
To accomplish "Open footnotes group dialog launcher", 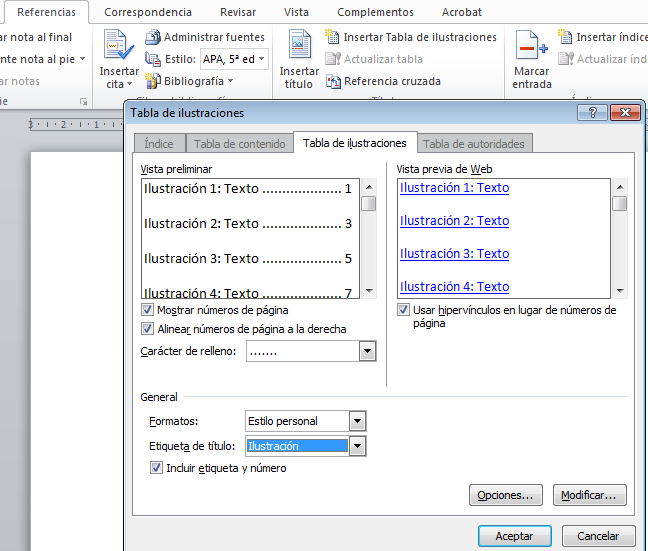I will (83, 101).
